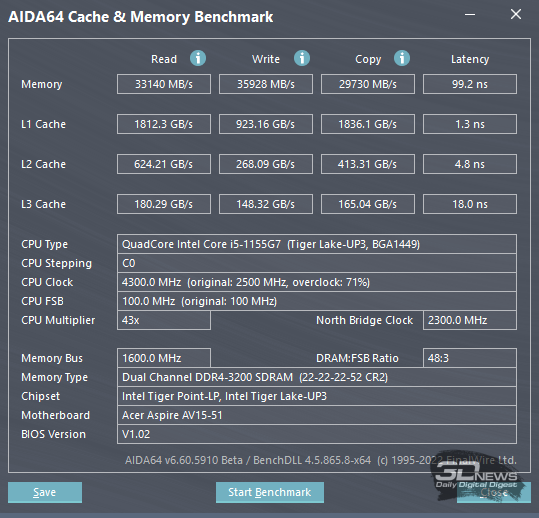Click the CPU Type field QuadCore Intel Core i5-1155G7
539x518 pixels.
click(x=317, y=244)
